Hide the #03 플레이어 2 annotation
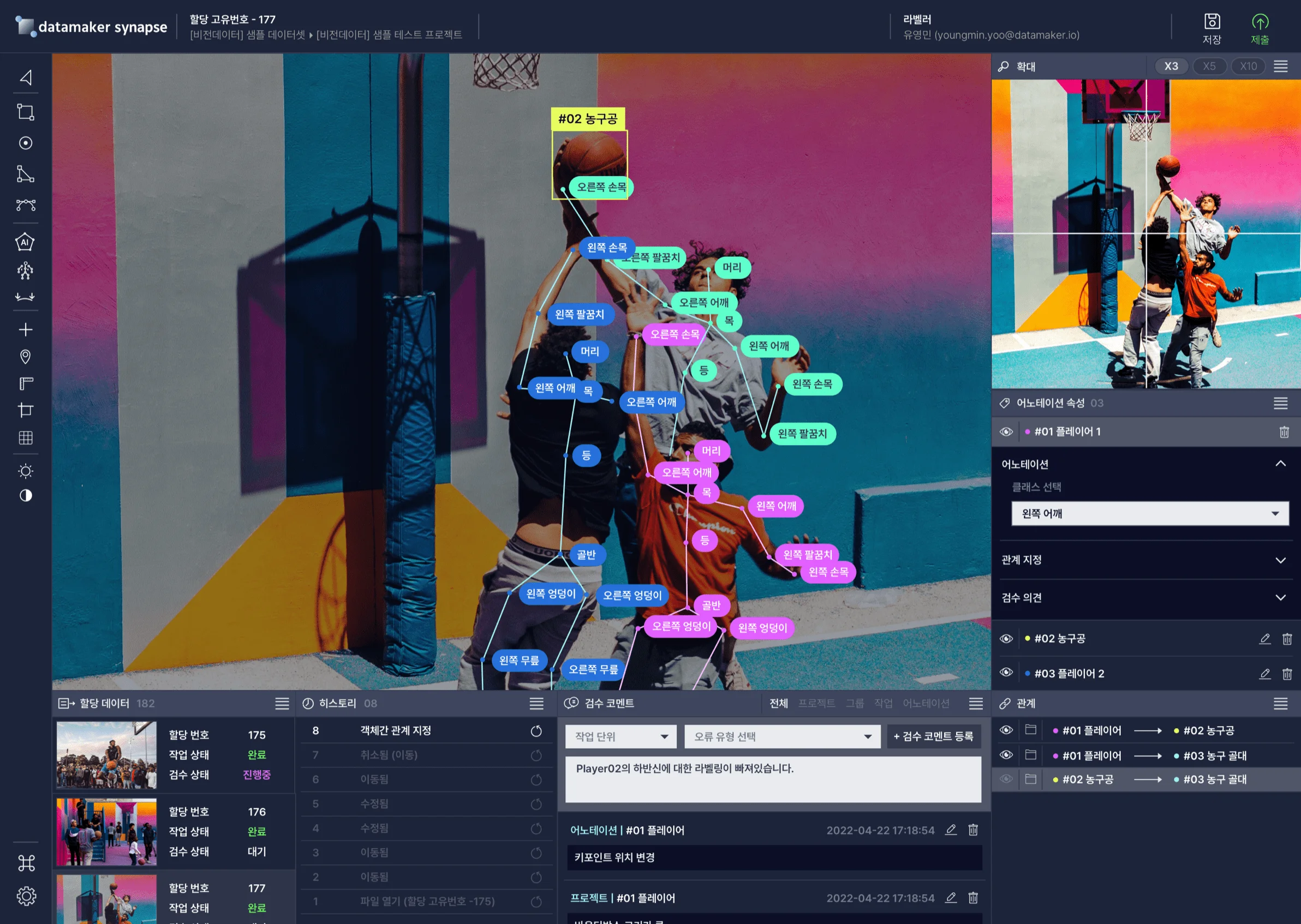Viewport: 1301px width, 924px height. click(1006, 673)
